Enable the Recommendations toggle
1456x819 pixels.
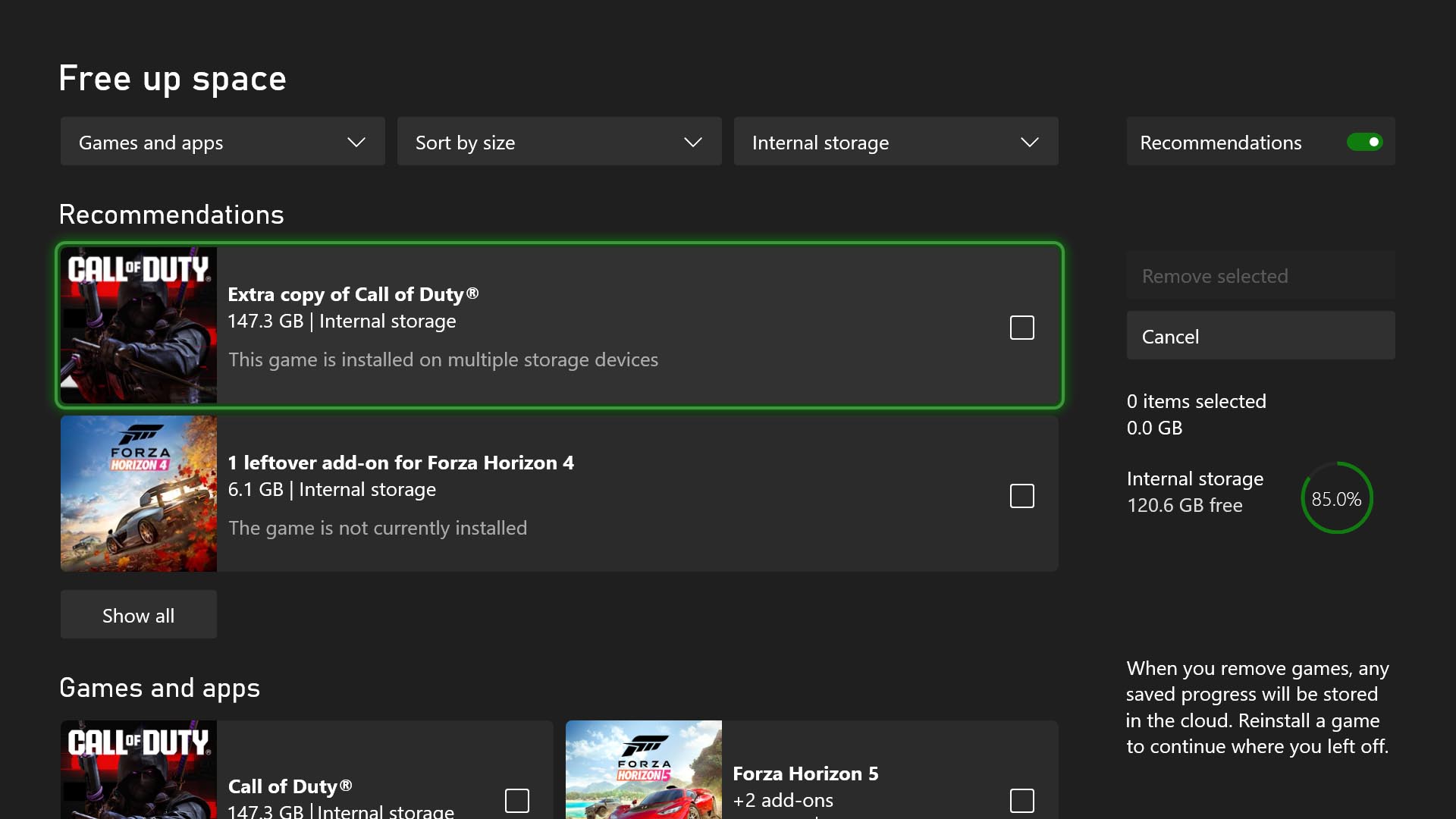click(x=1363, y=141)
